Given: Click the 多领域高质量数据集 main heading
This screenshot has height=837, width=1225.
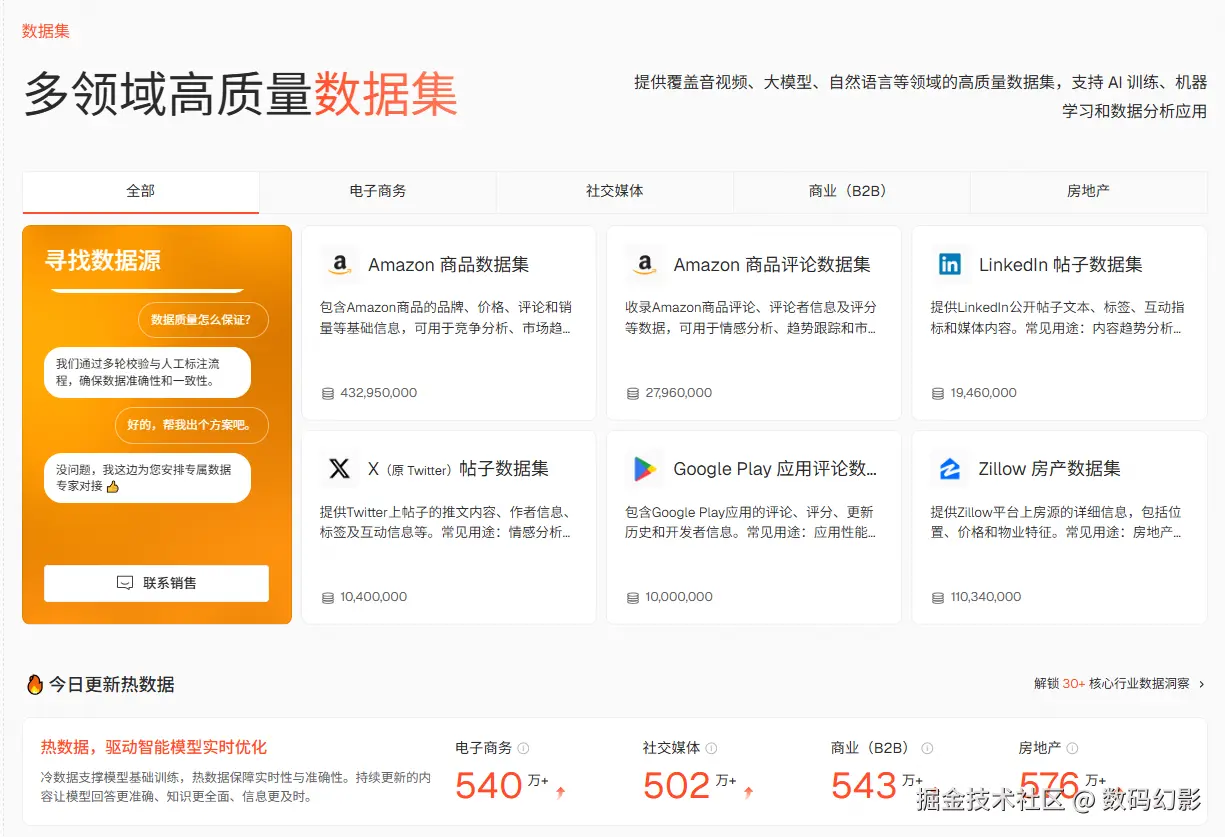Looking at the screenshot, I should point(240,94).
